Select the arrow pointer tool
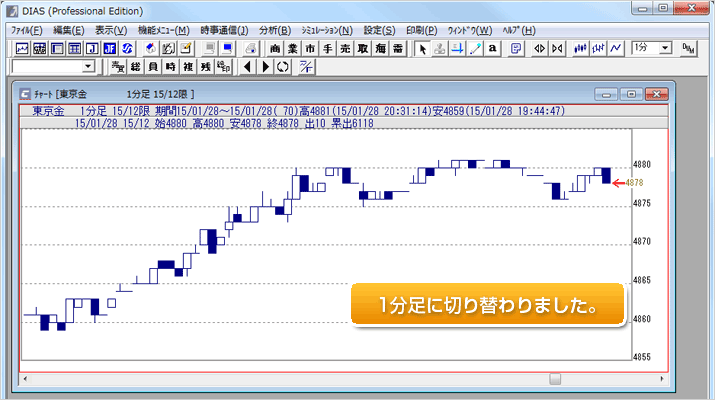Image resolution: width=715 pixels, height=400 pixels. coord(422,48)
